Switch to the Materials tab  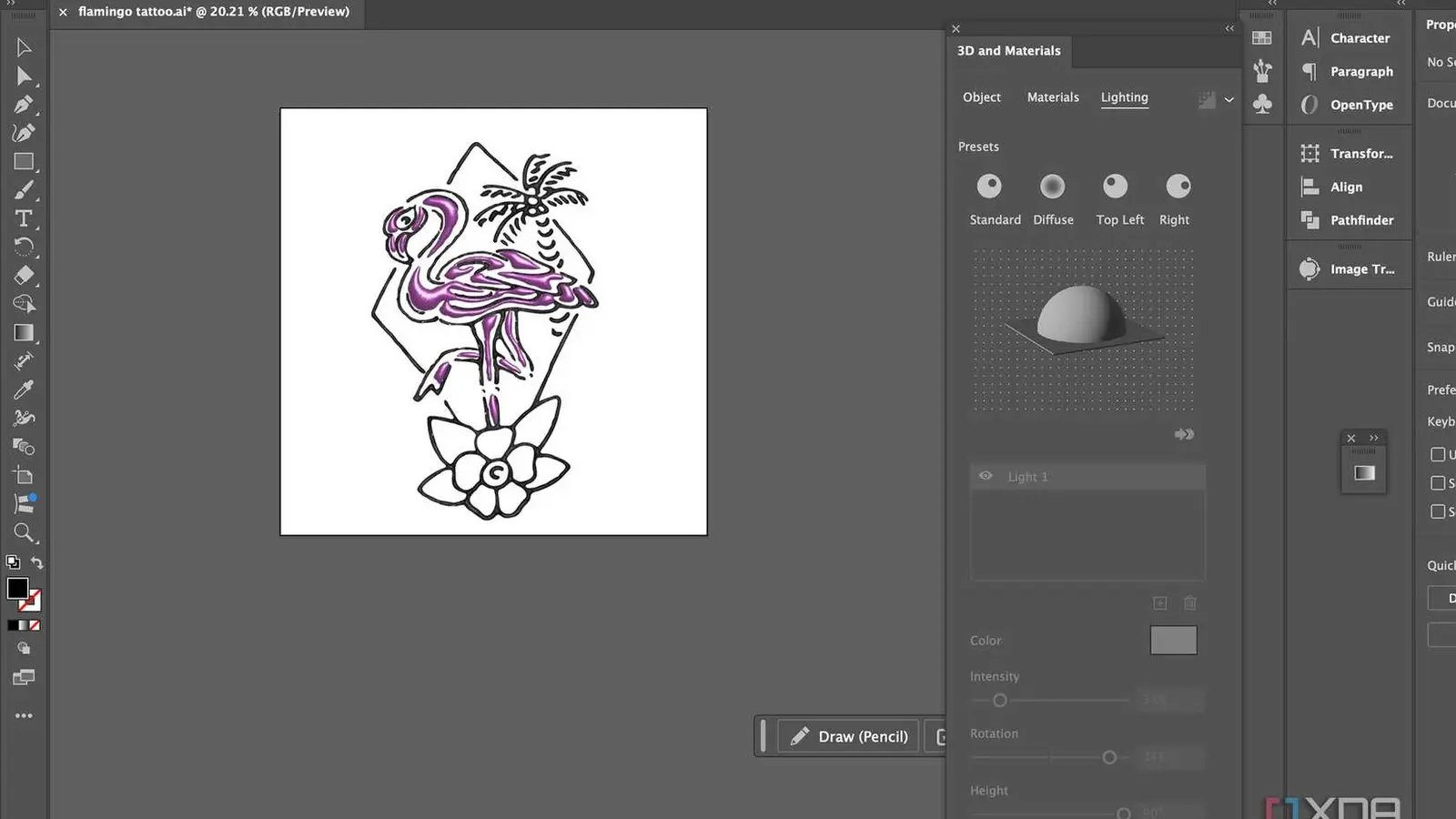coord(1053,97)
